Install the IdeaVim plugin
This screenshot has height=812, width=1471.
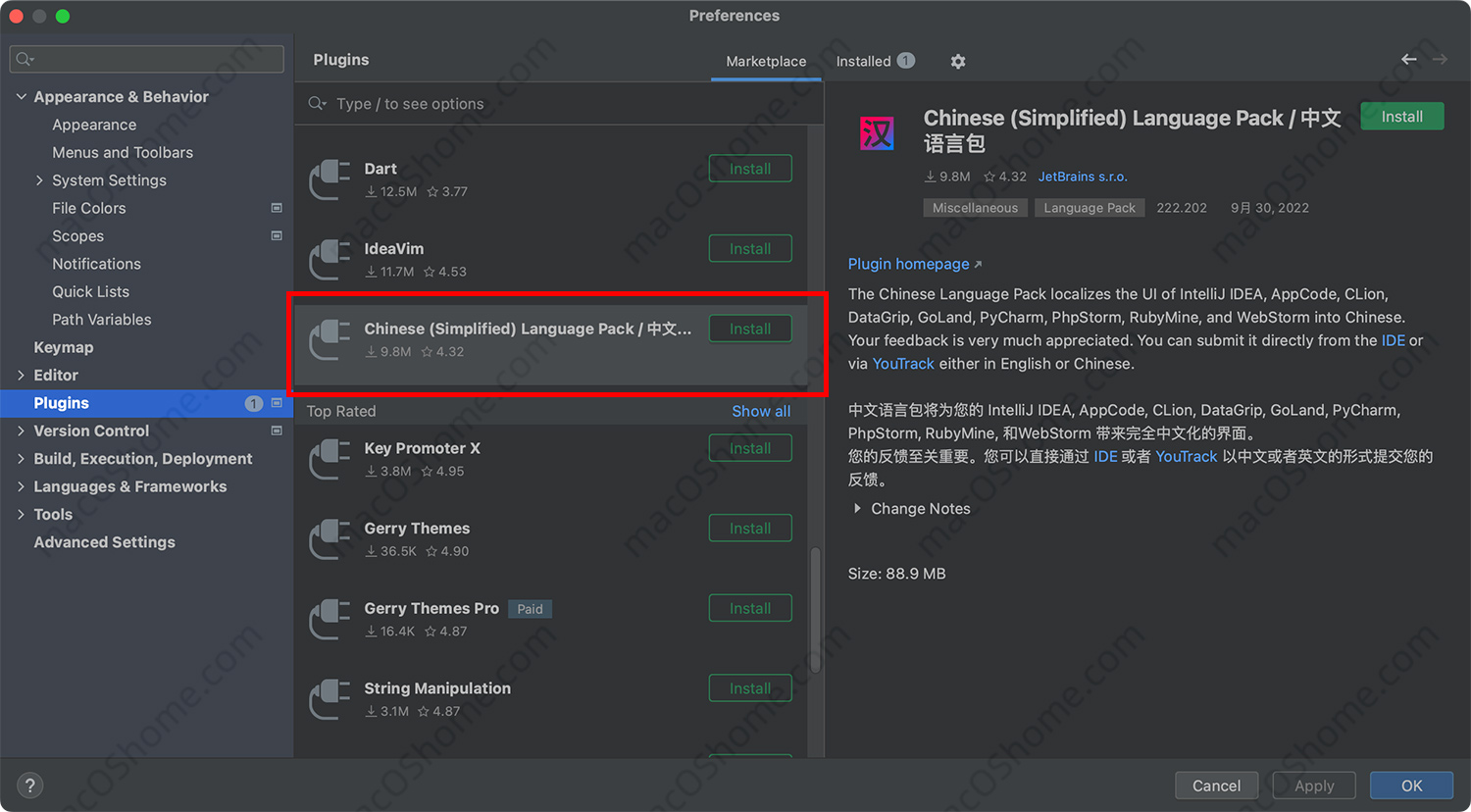[x=750, y=249]
